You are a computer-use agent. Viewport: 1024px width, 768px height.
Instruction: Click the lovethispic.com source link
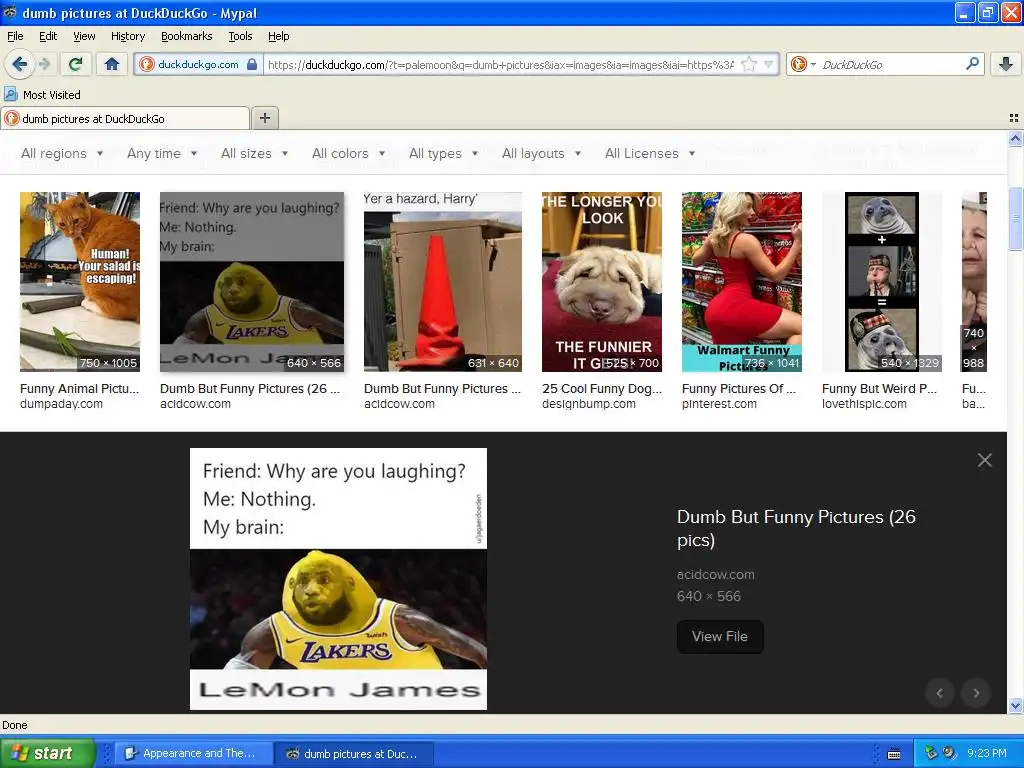tap(864, 404)
